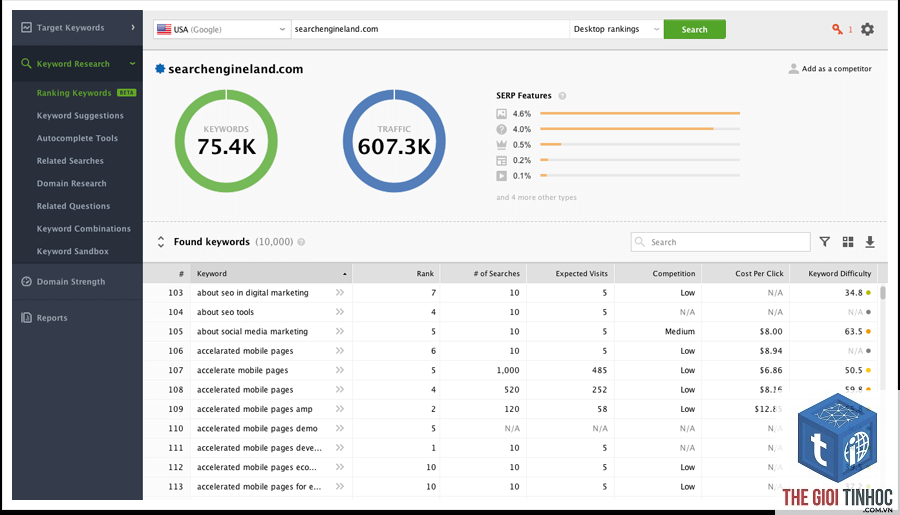Click the help icon beside SERP Features
The image size is (900, 515).
click(562, 96)
